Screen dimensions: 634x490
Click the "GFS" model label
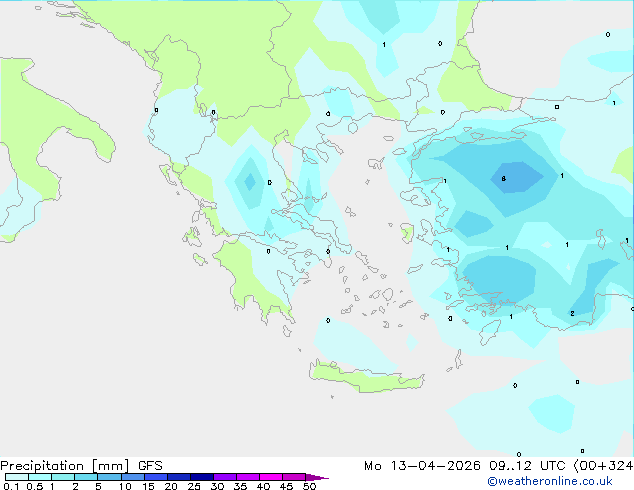click(x=150, y=466)
